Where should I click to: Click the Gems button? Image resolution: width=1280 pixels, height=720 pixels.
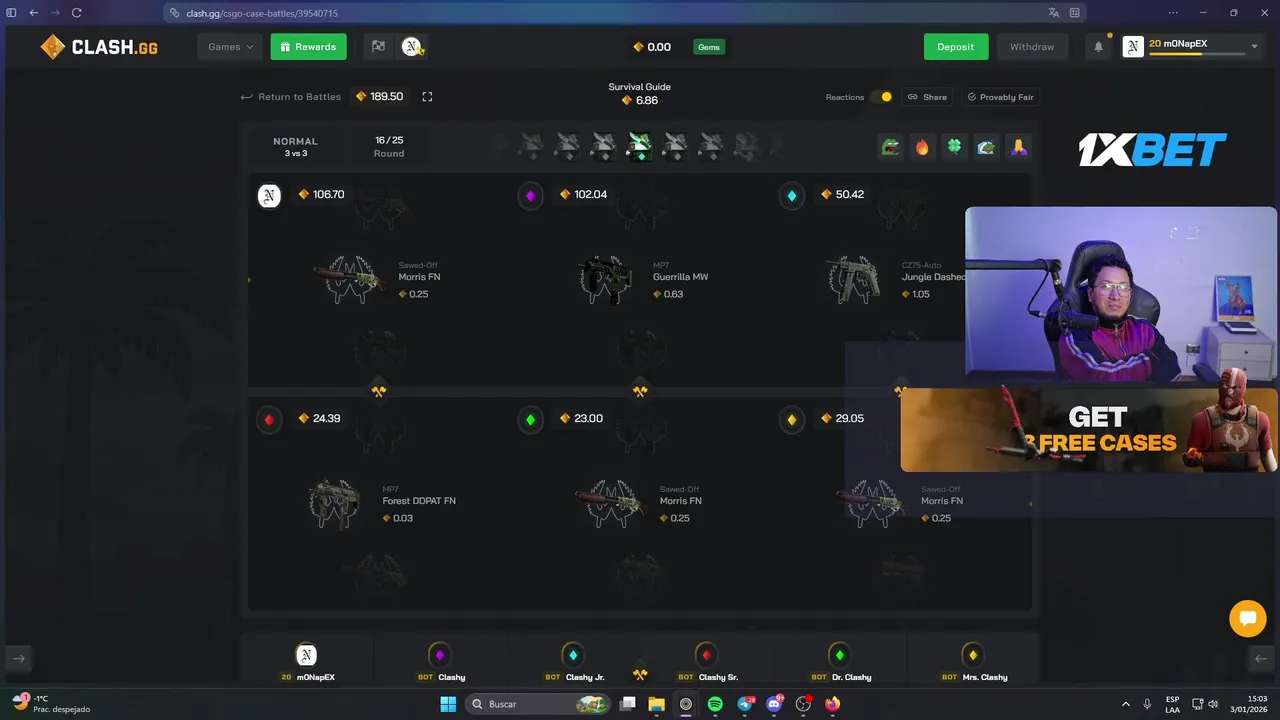point(709,47)
